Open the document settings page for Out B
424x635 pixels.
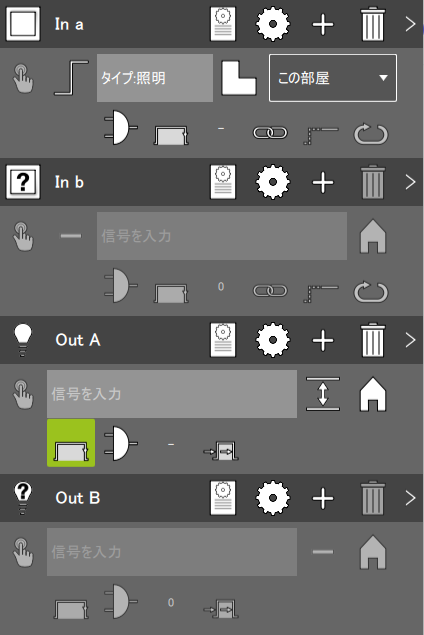pyautogui.click(x=223, y=498)
